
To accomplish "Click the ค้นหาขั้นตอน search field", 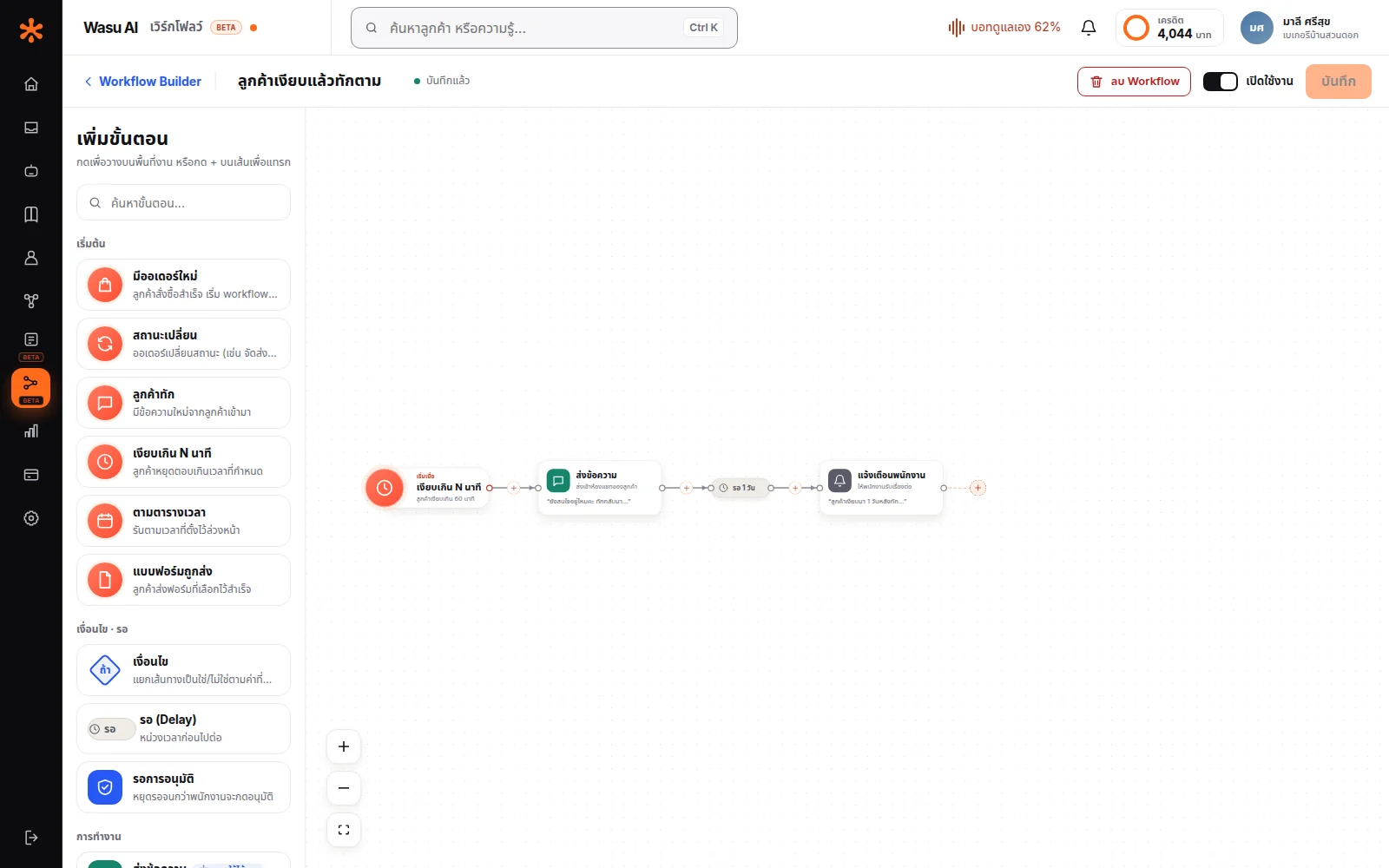I will pyautogui.click(x=183, y=202).
